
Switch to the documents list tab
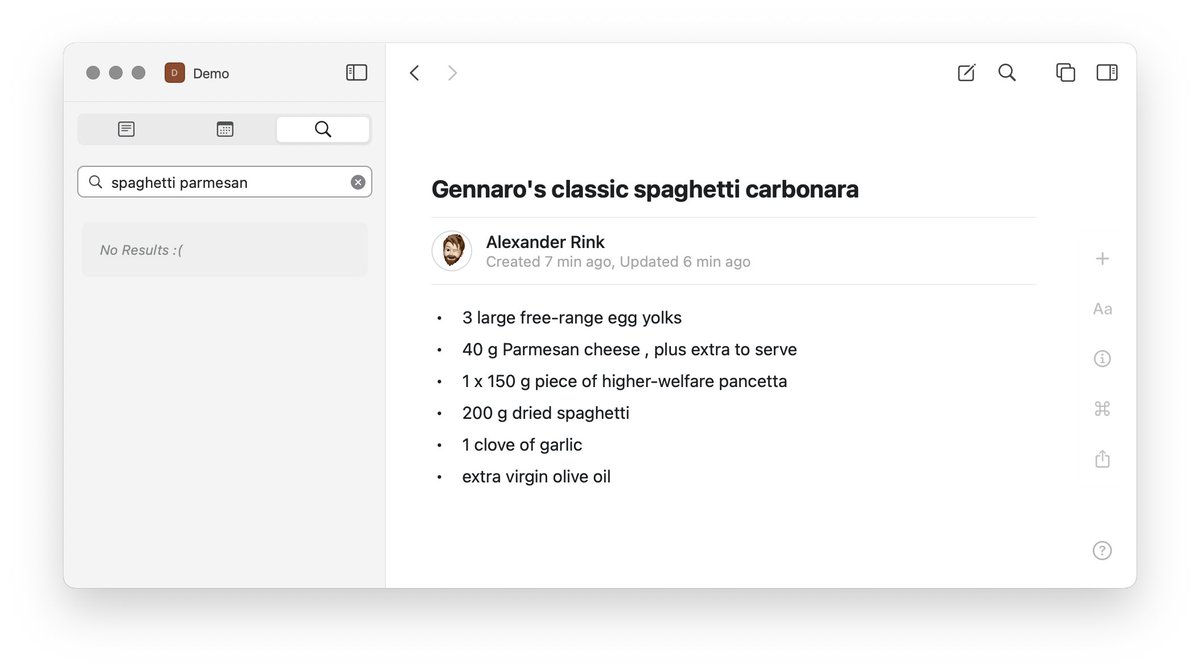(126, 129)
